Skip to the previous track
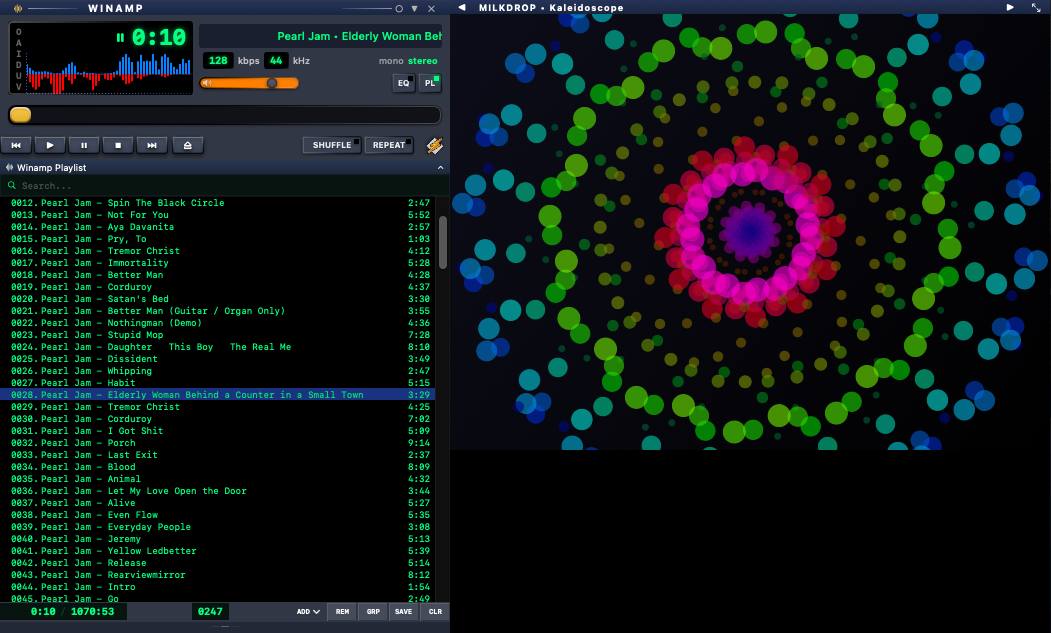Screen dimensions: 1051x633 pyautogui.click(x=16, y=145)
